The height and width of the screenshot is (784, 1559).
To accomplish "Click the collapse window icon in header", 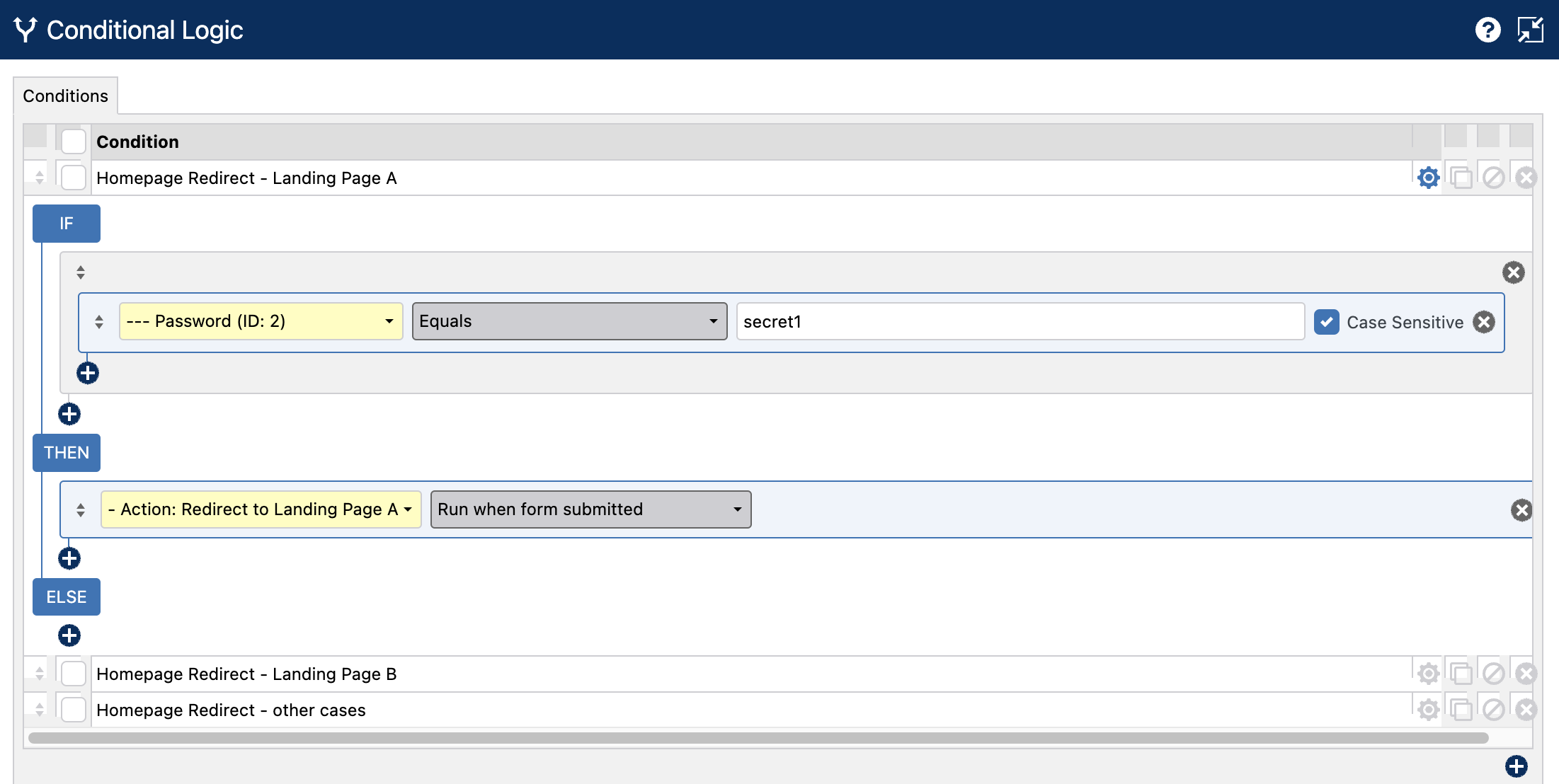I will click(1530, 30).
